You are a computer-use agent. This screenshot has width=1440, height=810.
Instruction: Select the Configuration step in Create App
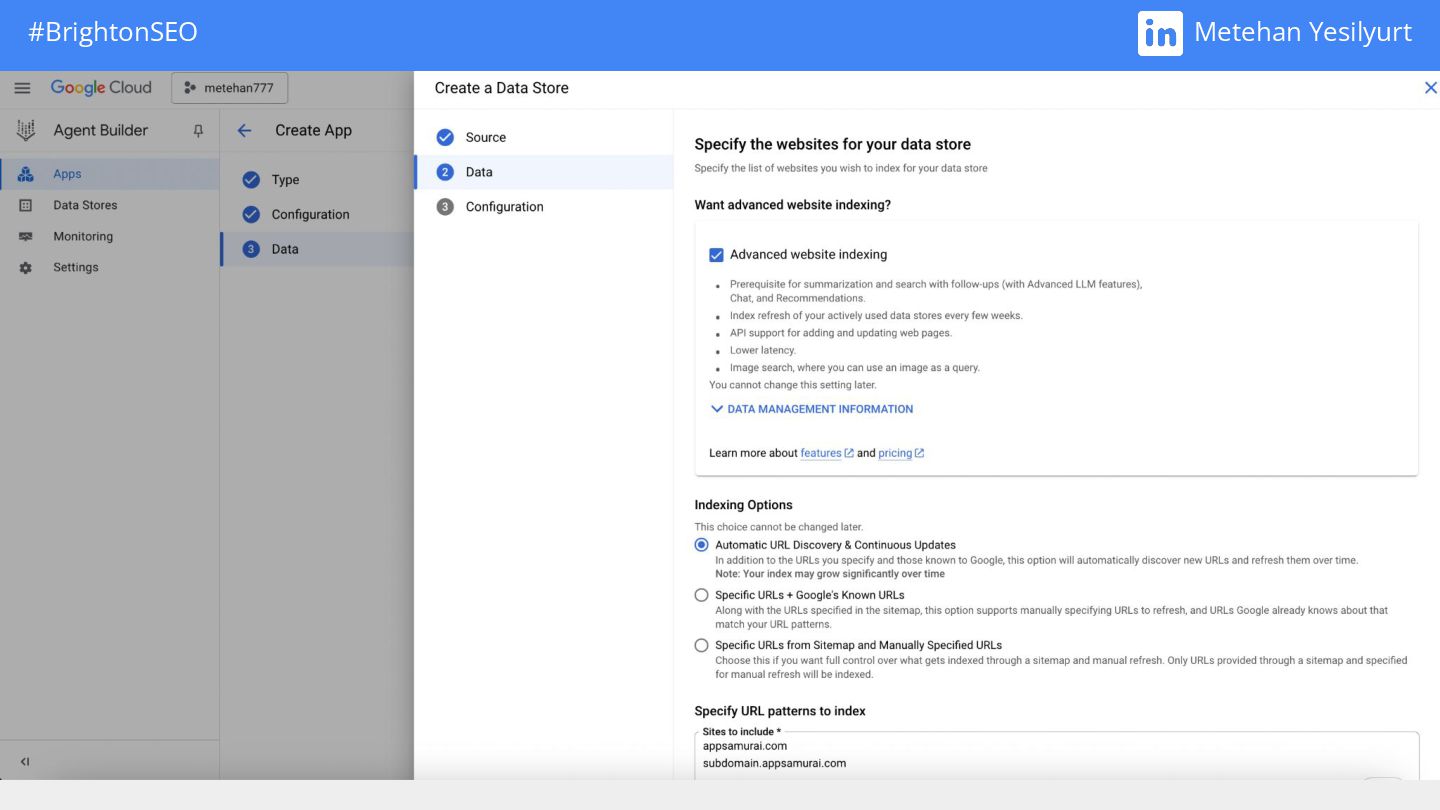click(x=317, y=214)
